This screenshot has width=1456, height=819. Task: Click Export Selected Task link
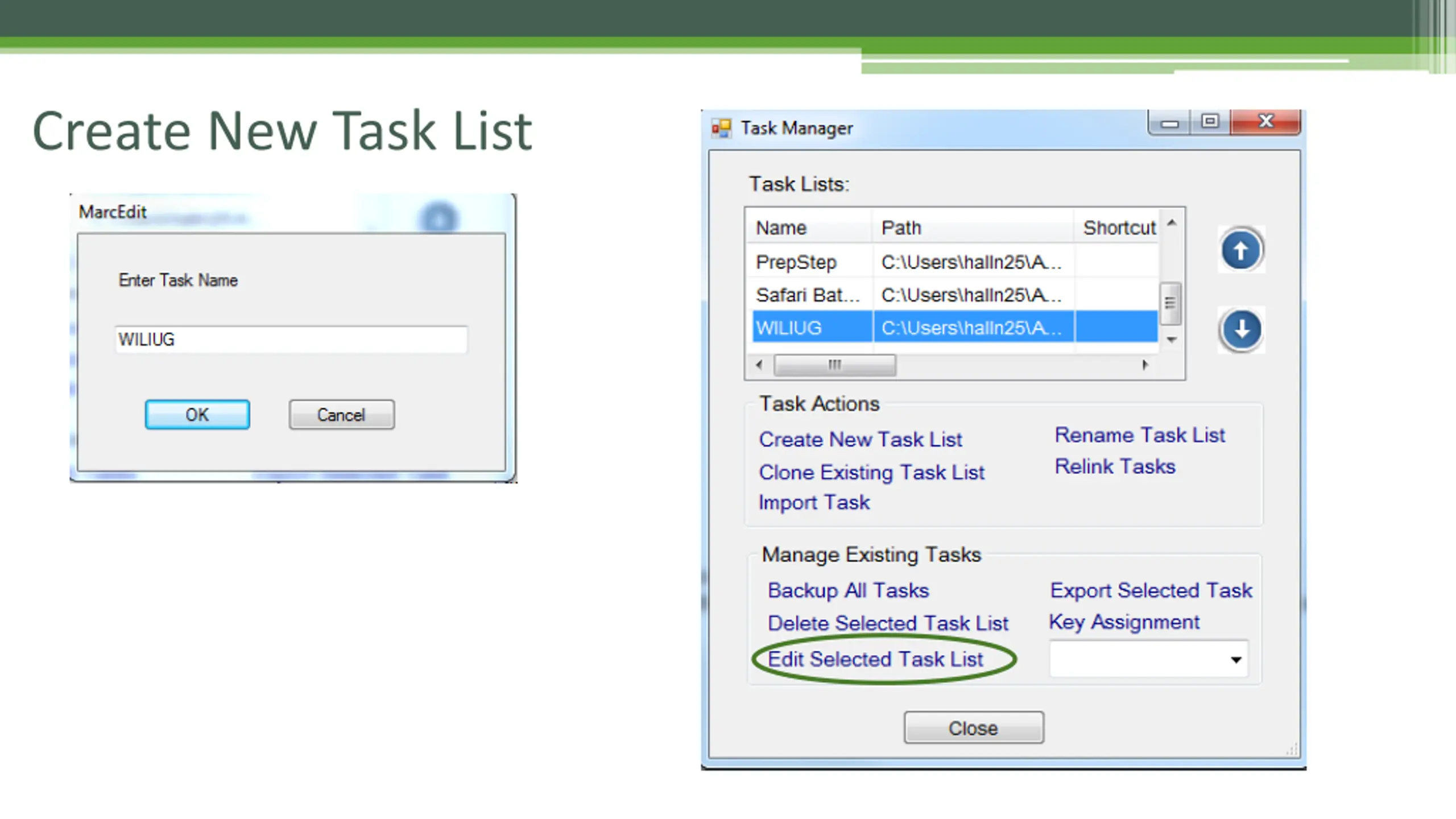(1151, 590)
